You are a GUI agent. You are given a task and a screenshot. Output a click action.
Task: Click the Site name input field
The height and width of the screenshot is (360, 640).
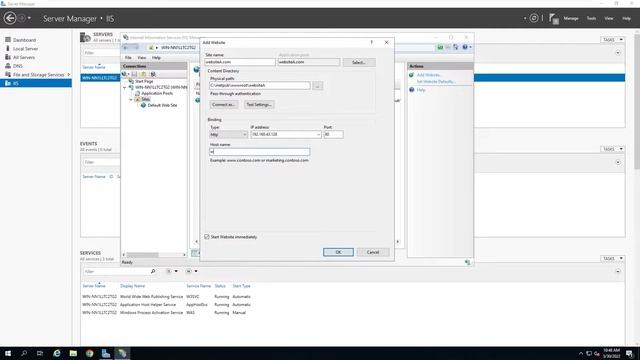click(x=240, y=62)
